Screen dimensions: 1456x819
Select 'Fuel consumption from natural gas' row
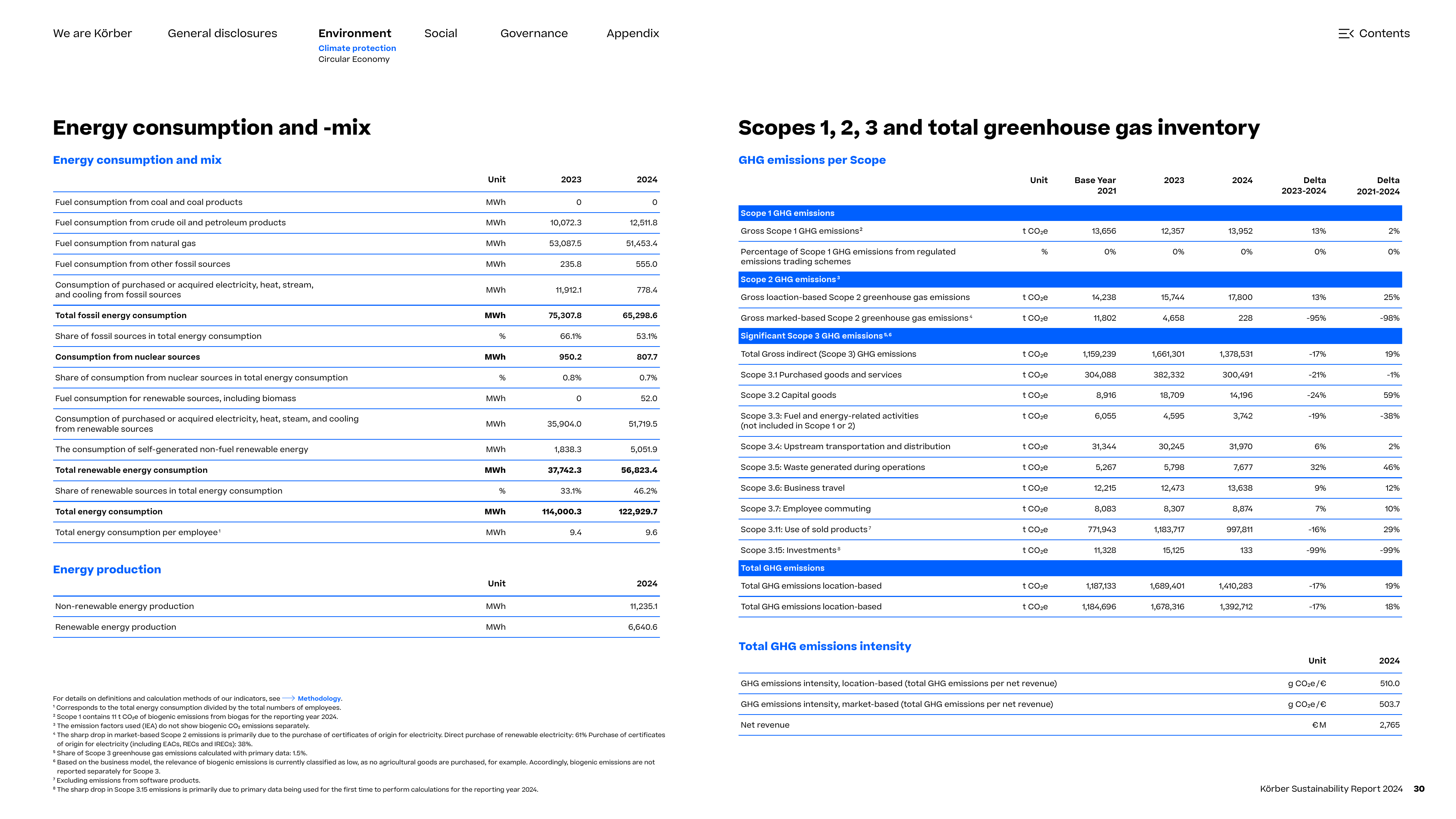(356, 244)
